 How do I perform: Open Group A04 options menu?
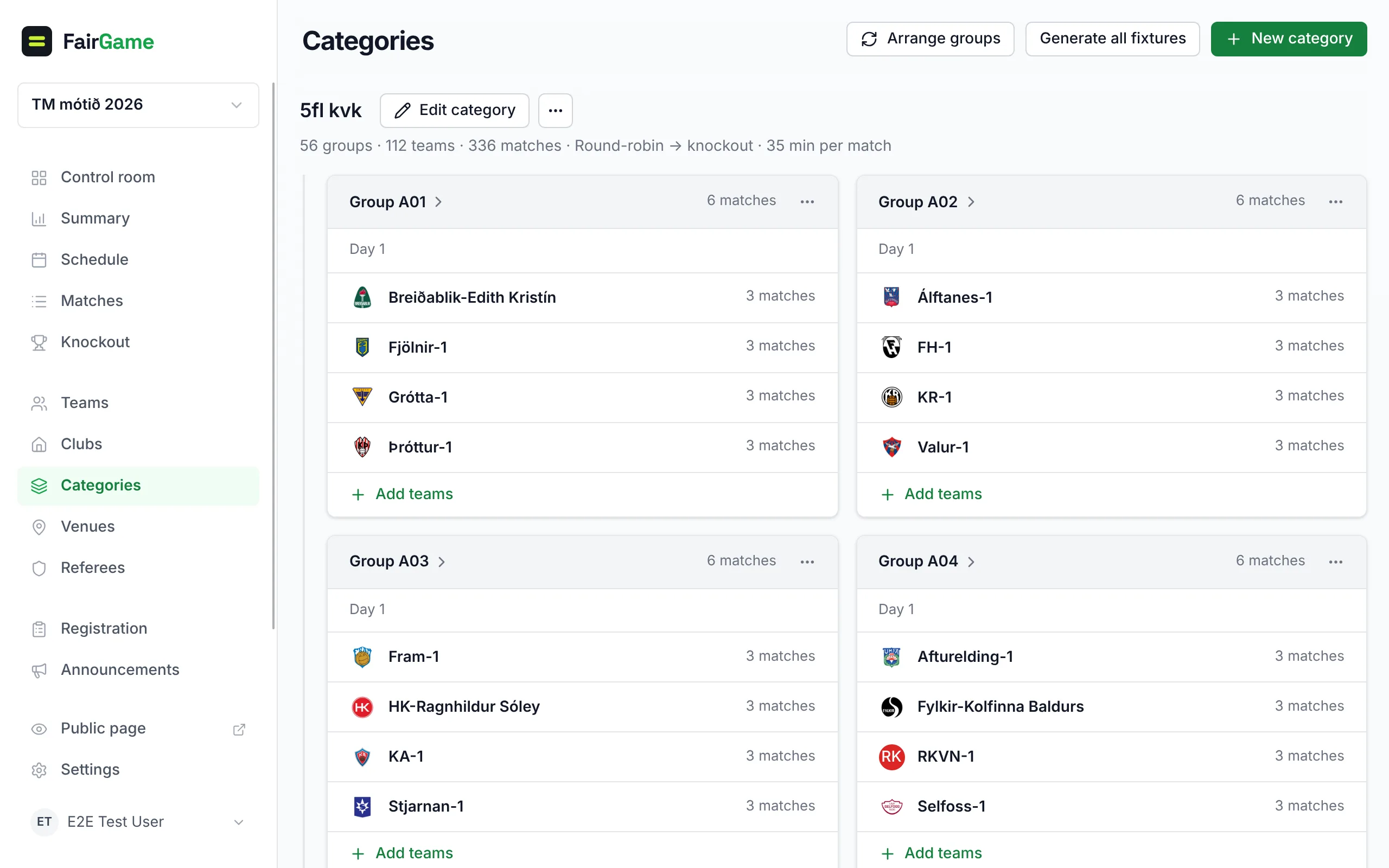1336,561
